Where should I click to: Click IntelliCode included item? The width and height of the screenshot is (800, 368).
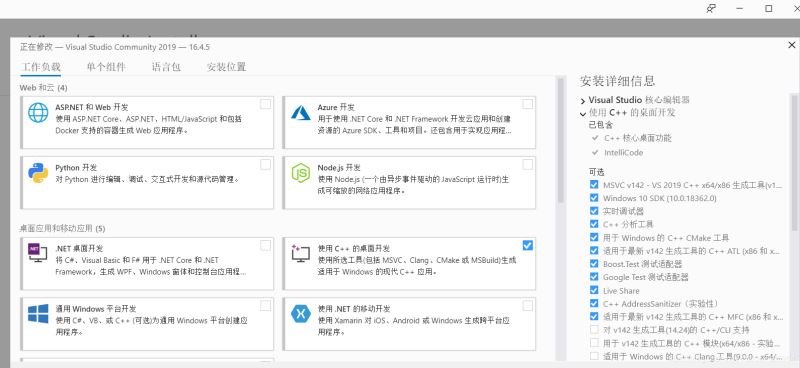tap(623, 153)
